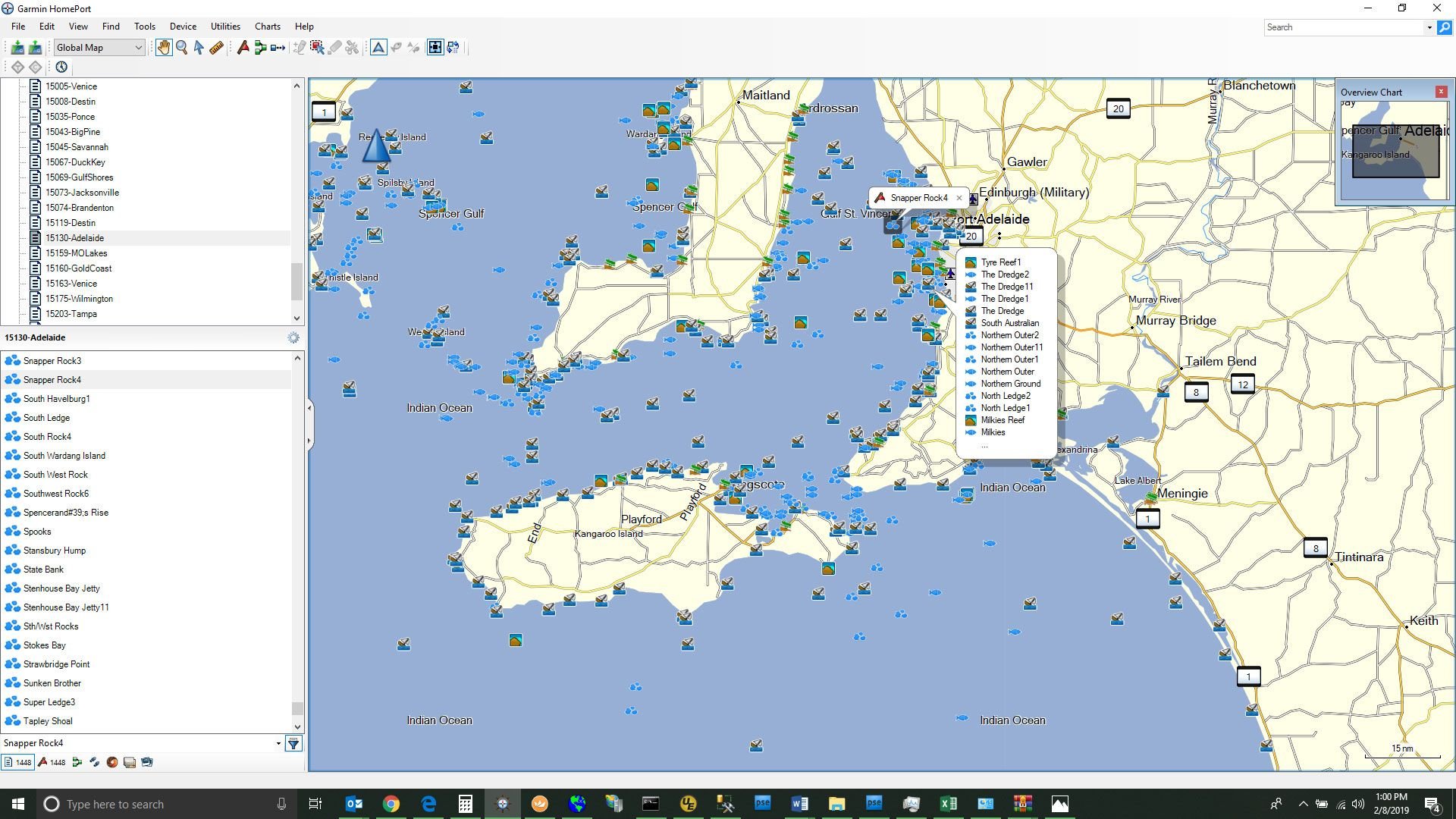Filter list by orange spiral icon

(x=112, y=762)
